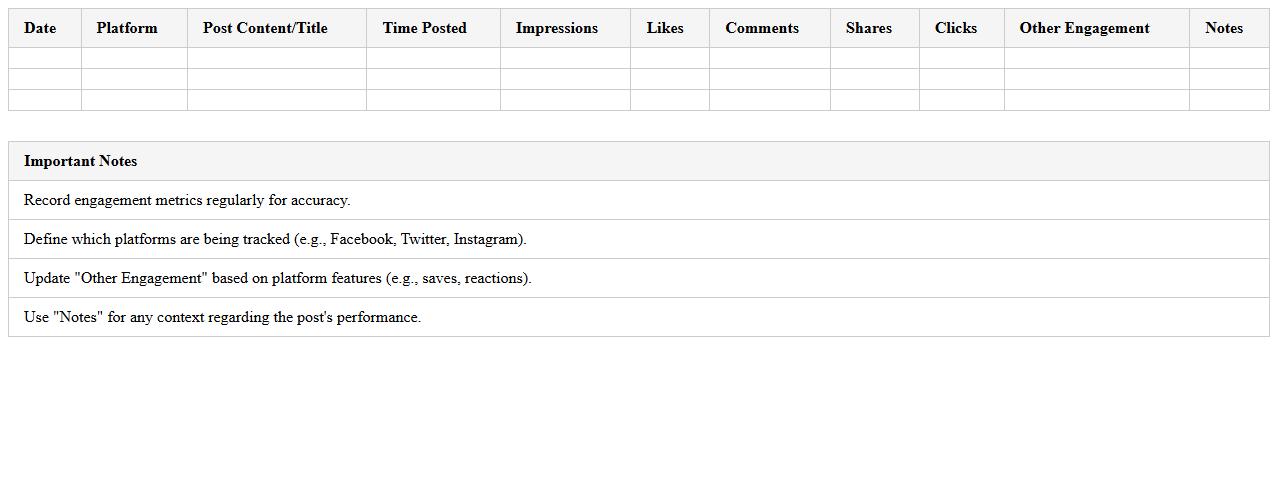This screenshot has height=501, width=1278.
Task: Click the 'Update Other Engagement' note row
Action: (277, 278)
